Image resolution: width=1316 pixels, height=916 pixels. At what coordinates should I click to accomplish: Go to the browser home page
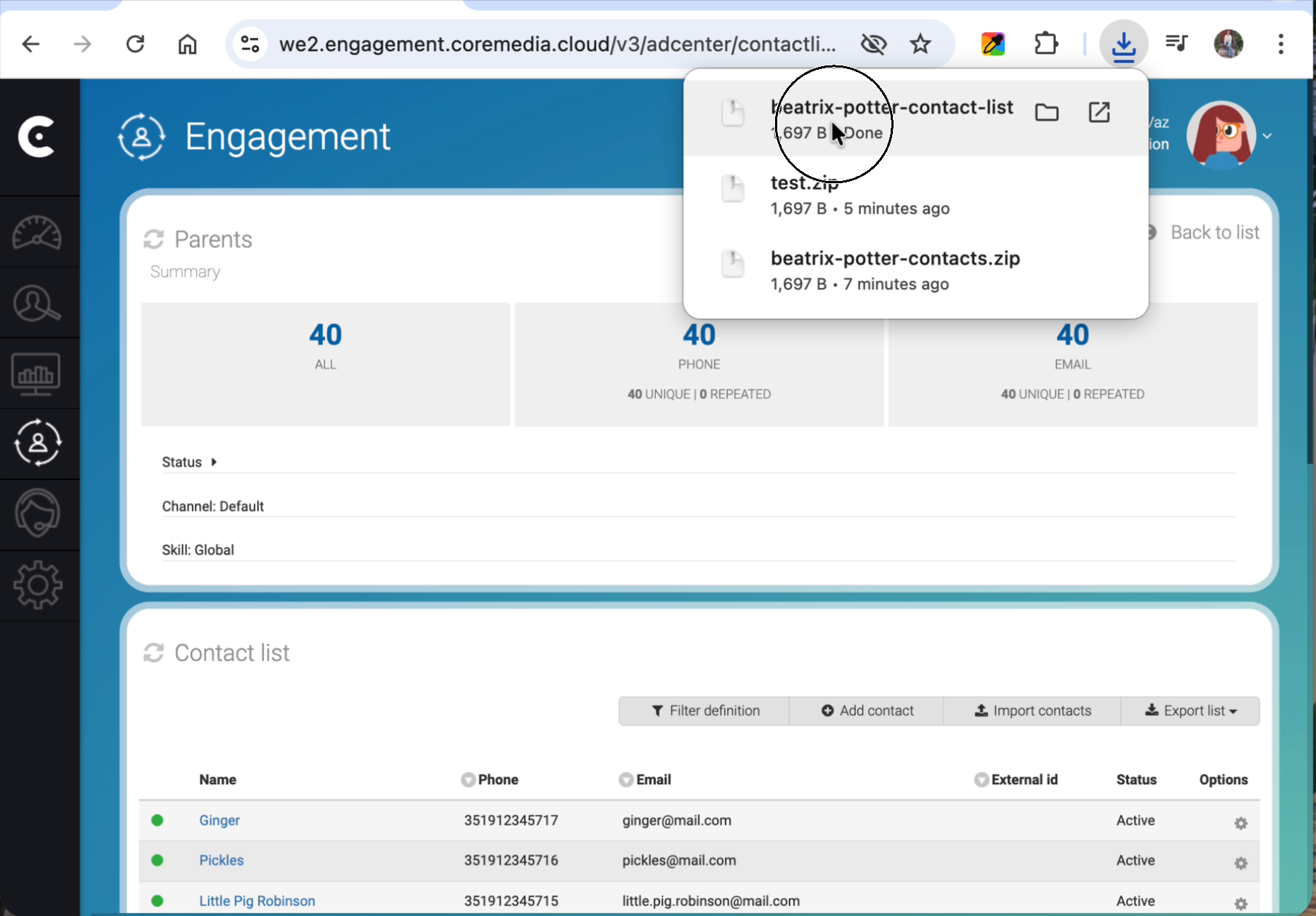coord(188,44)
